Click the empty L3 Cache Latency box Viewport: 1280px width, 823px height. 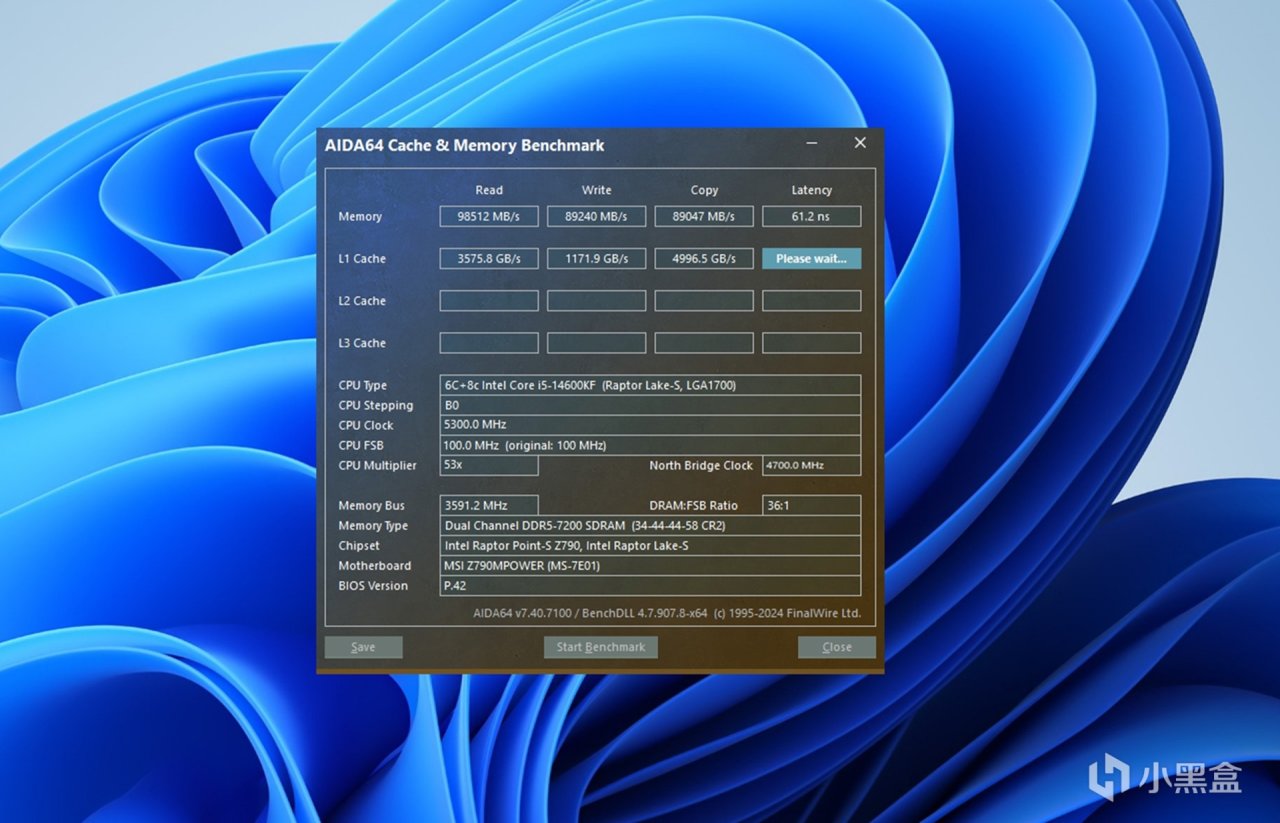(x=812, y=343)
